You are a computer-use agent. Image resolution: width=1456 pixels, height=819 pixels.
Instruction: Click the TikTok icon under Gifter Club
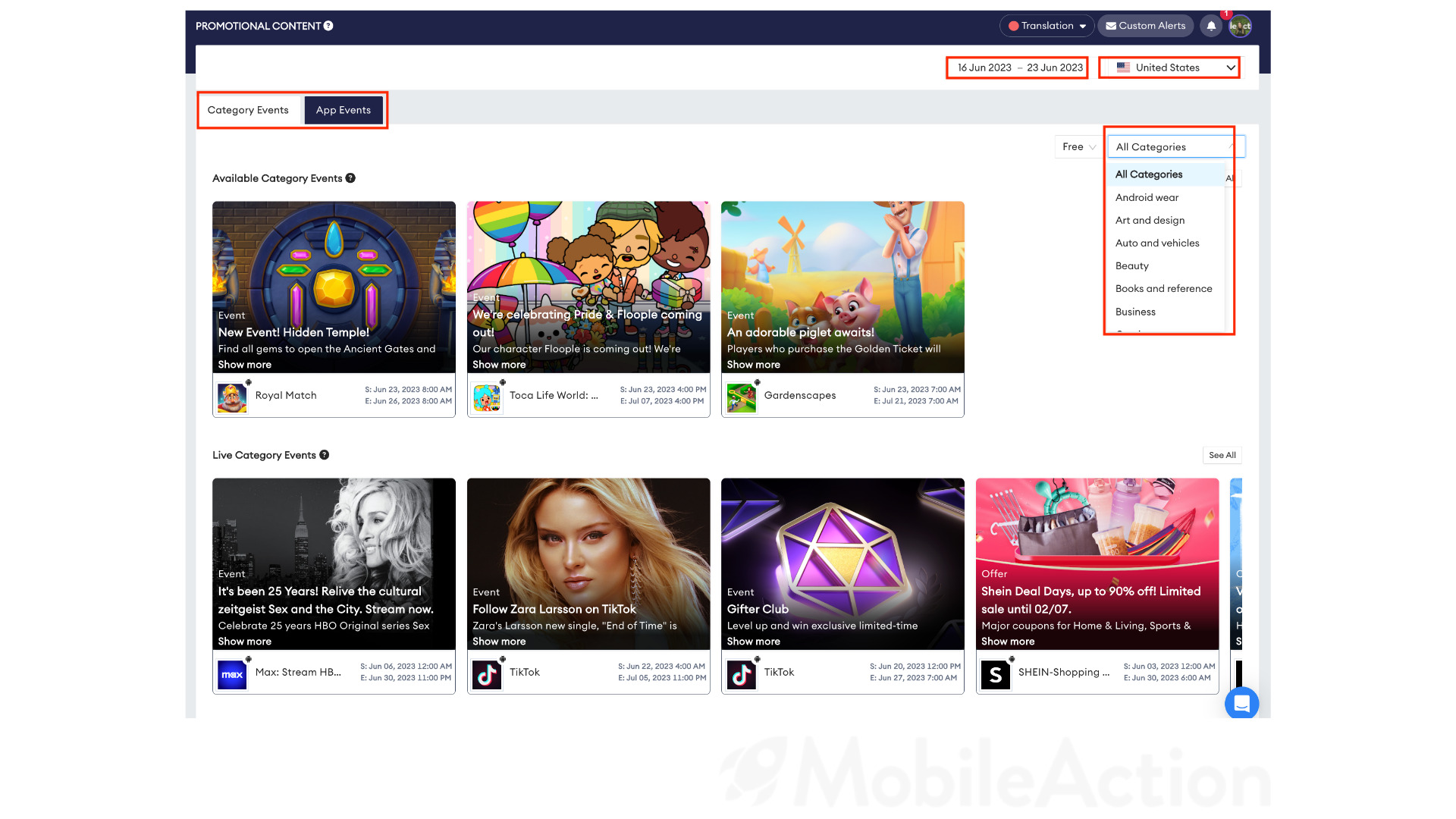[742, 674]
